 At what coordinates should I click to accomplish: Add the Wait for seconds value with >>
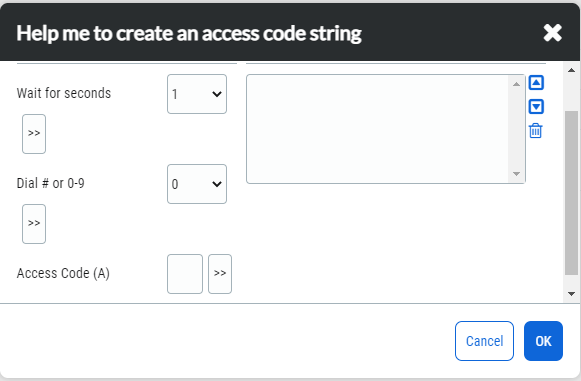34,134
